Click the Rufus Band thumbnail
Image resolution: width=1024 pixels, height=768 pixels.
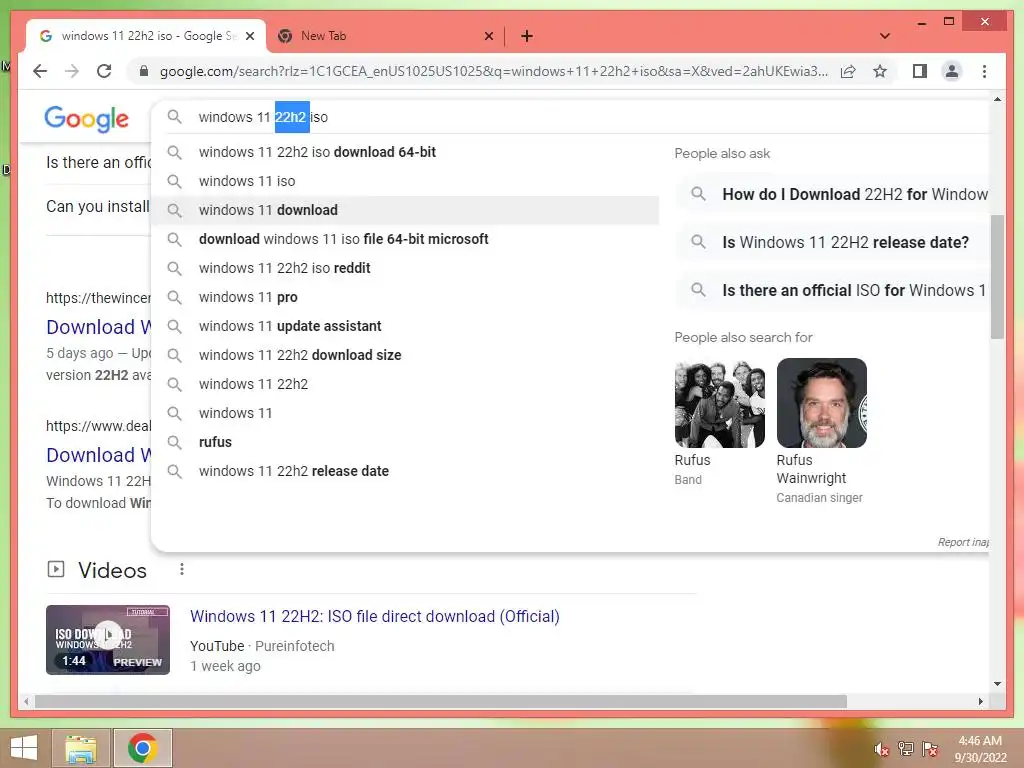(720, 403)
